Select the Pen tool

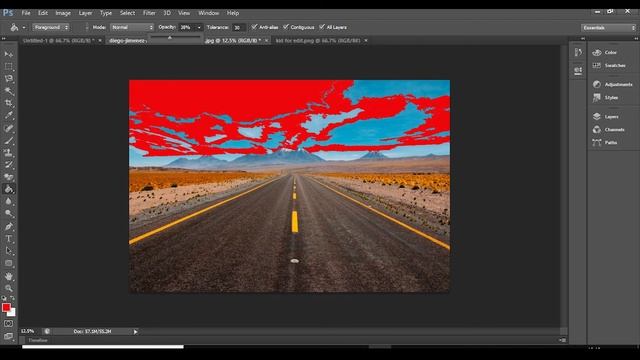(9, 226)
